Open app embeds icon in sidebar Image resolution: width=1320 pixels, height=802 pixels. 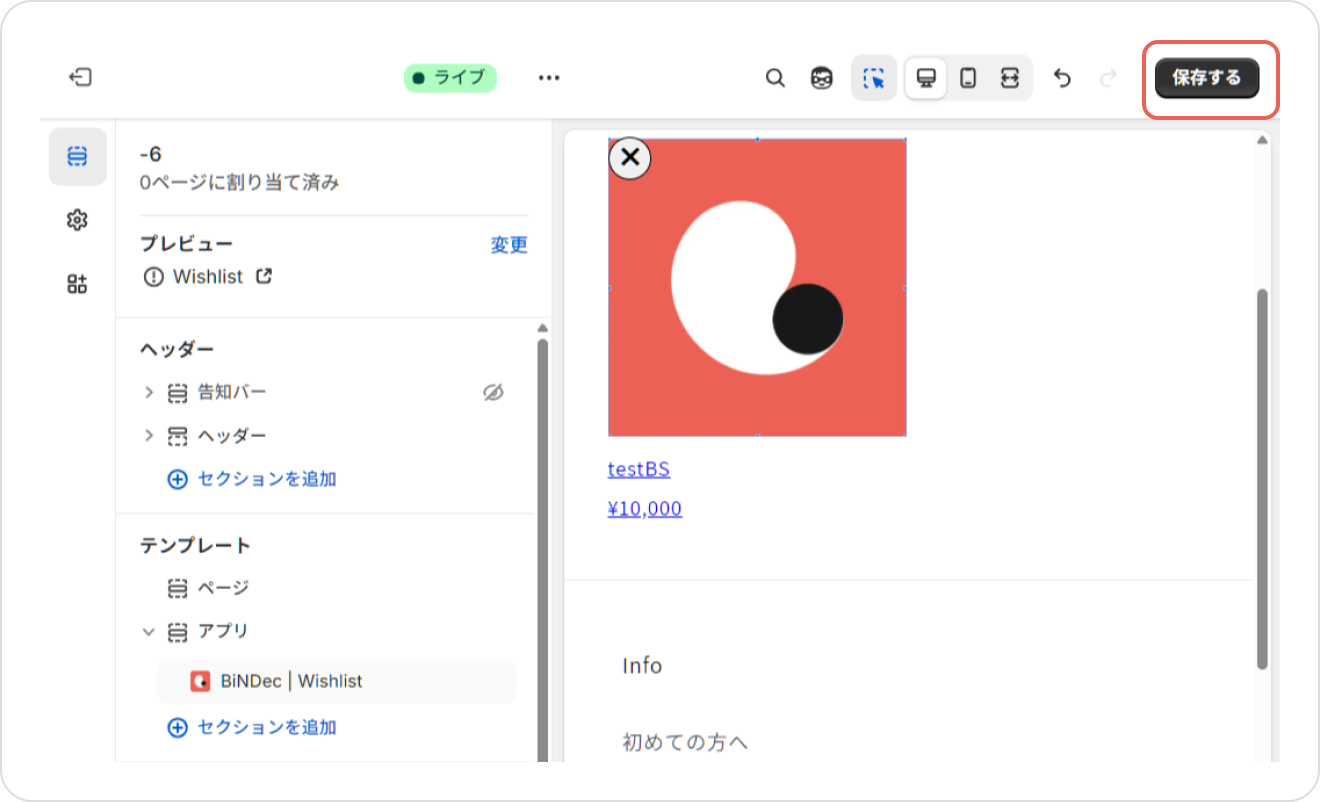pyautogui.click(x=78, y=284)
